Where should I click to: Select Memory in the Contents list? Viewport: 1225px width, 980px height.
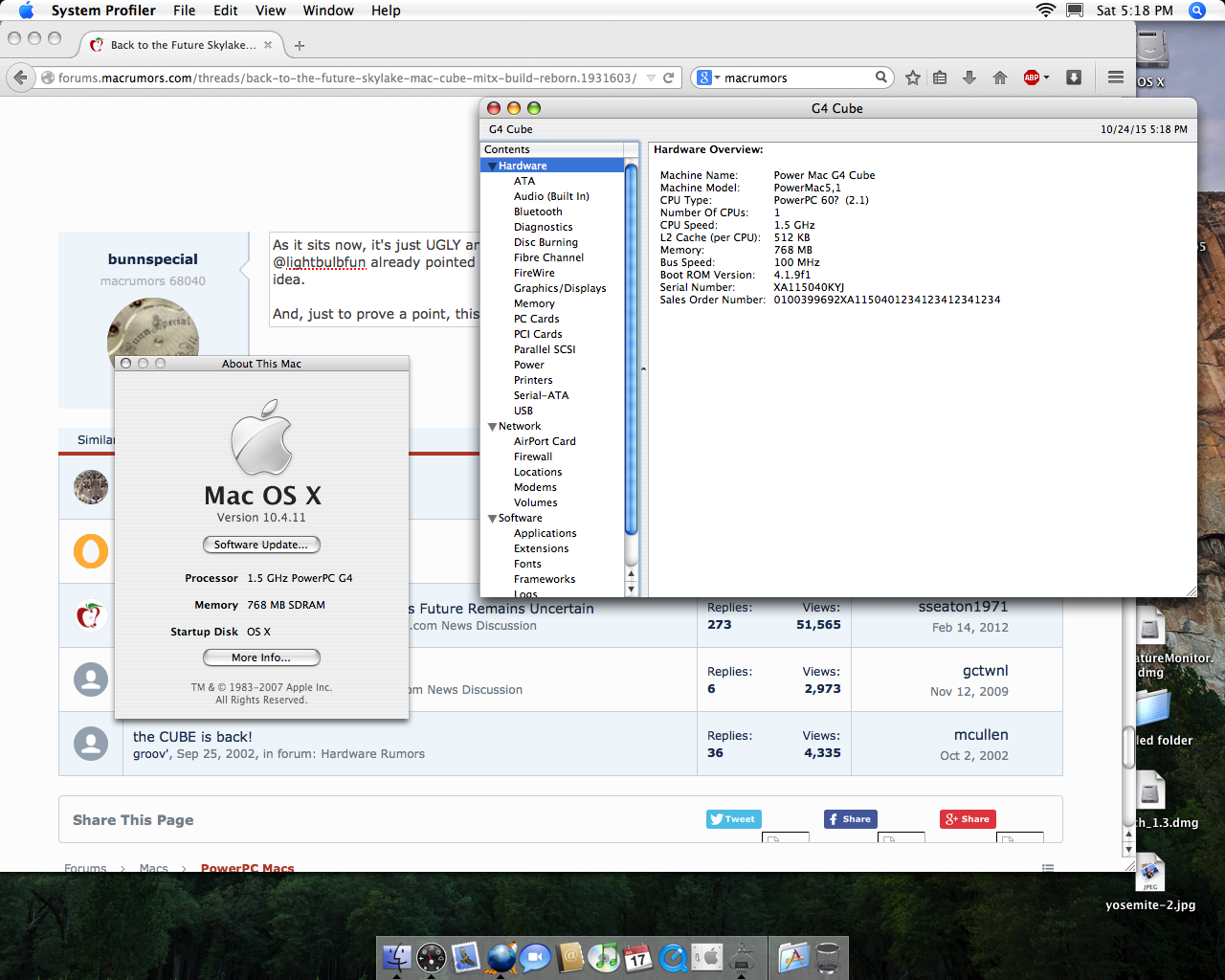534,303
